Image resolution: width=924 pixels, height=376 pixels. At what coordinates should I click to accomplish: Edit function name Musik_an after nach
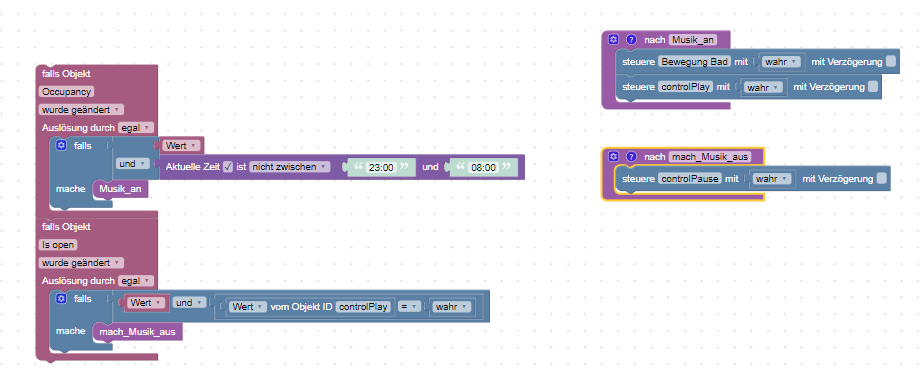click(692, 39)
